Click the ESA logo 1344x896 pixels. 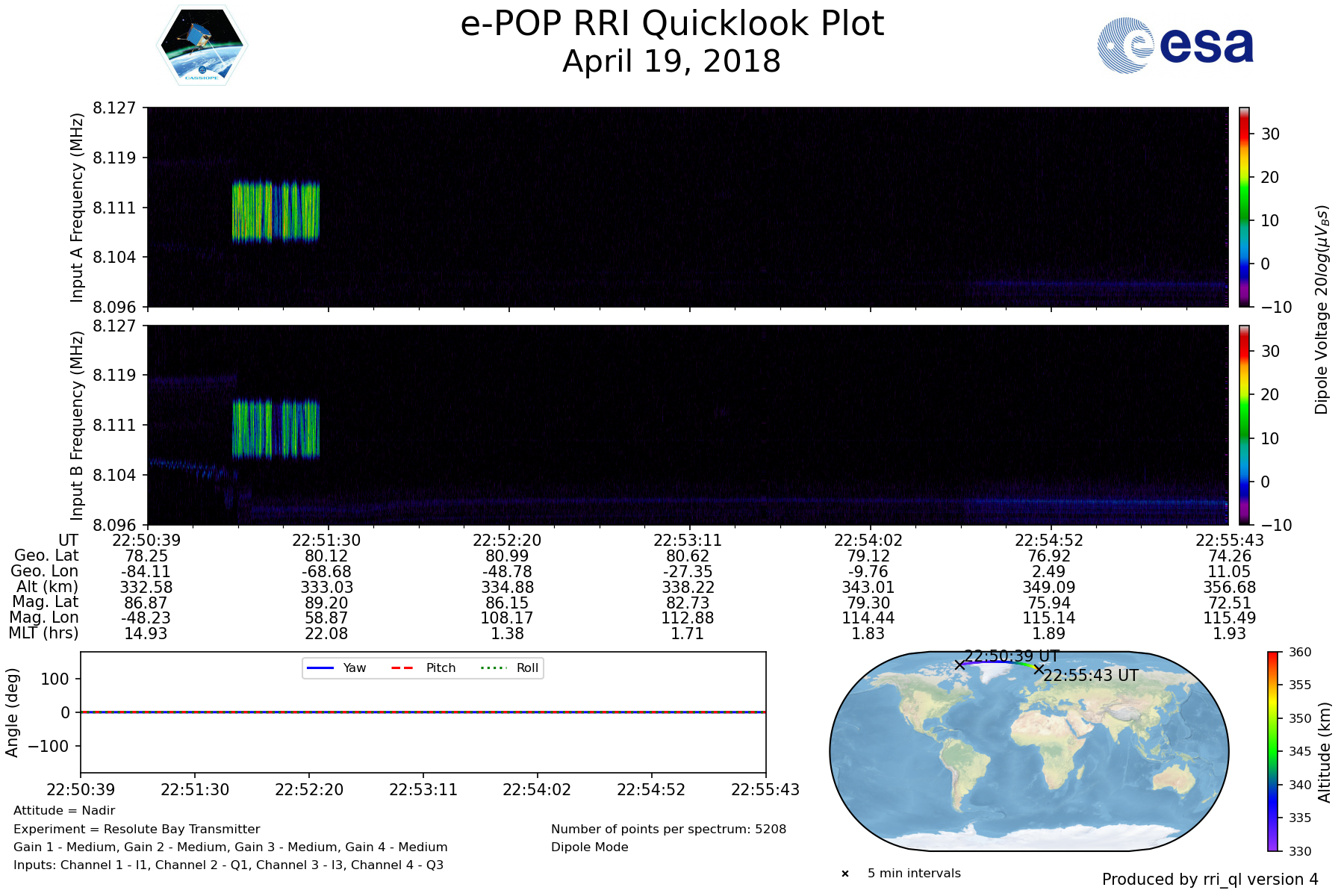(1175, 46)
